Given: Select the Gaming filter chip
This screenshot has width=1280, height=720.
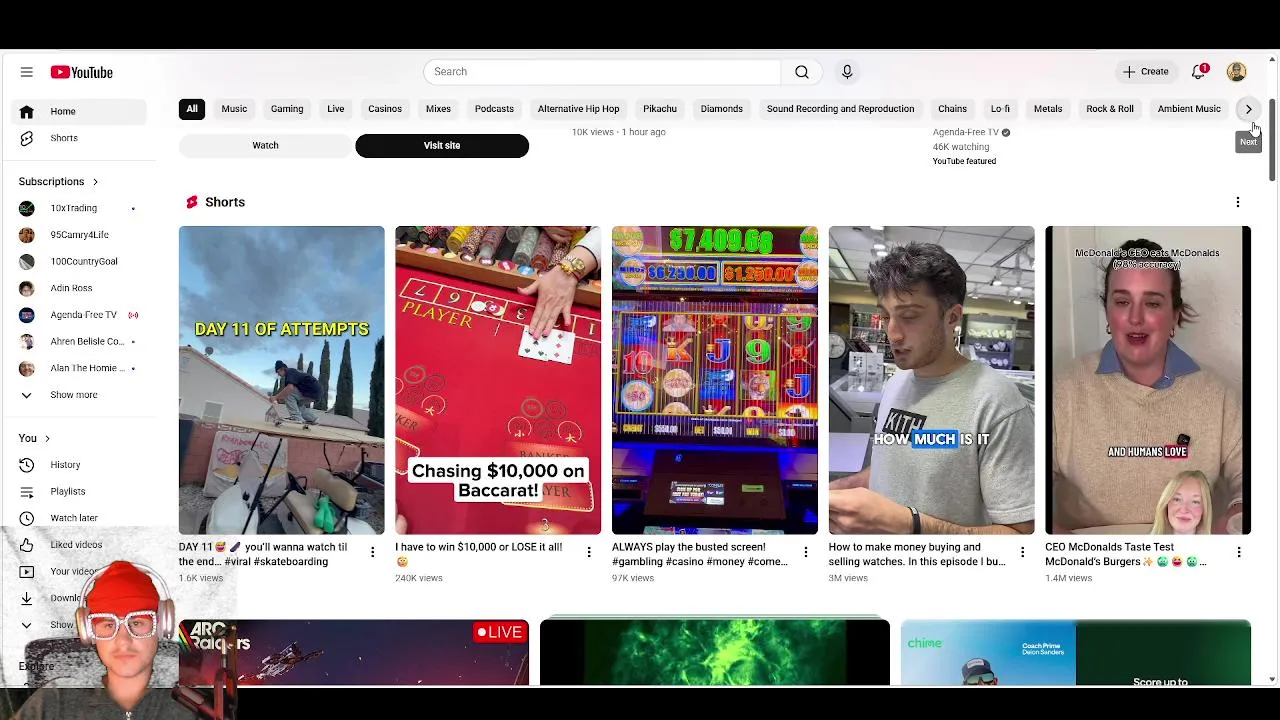Looking at the screenshot, I should 287,109.
